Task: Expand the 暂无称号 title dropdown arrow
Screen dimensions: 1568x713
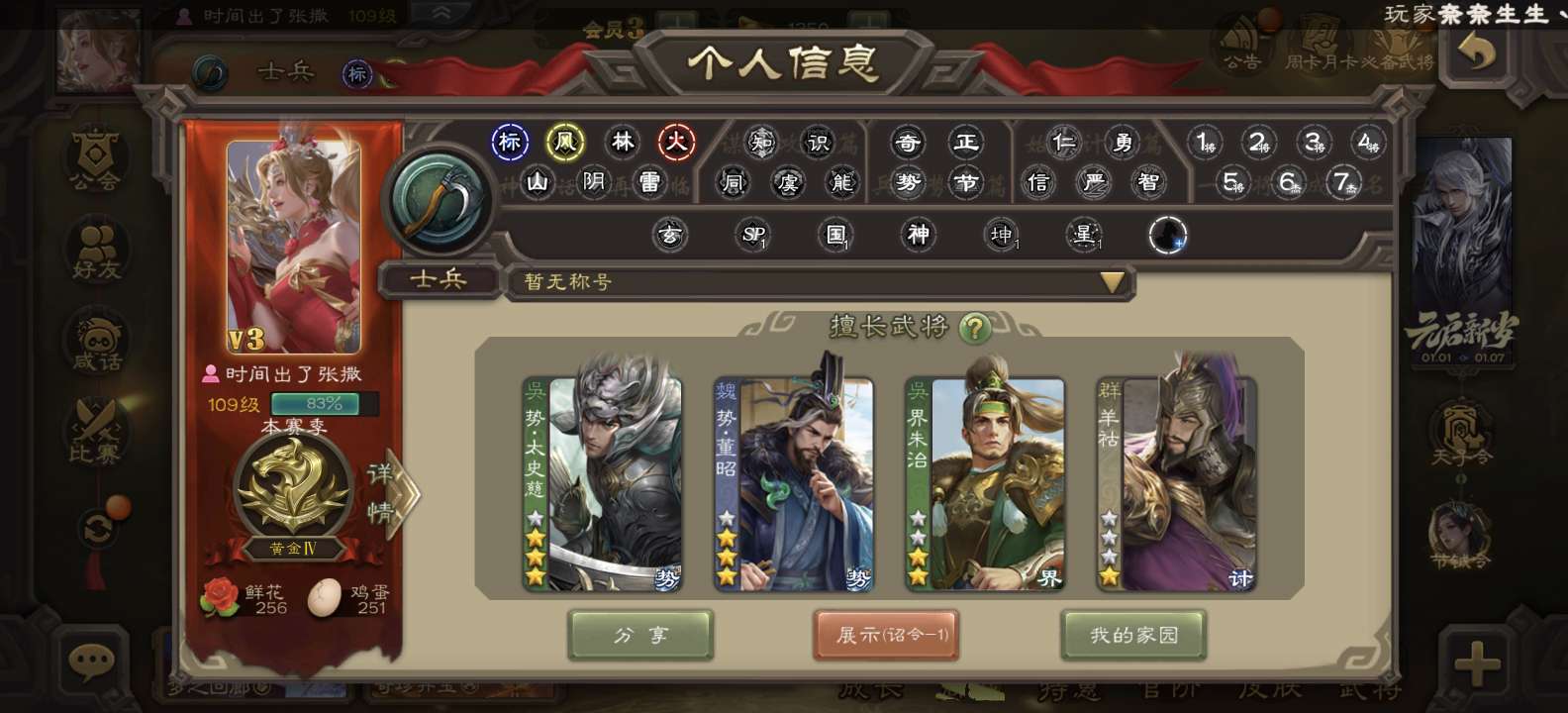Action: (x=1112, y=283)
